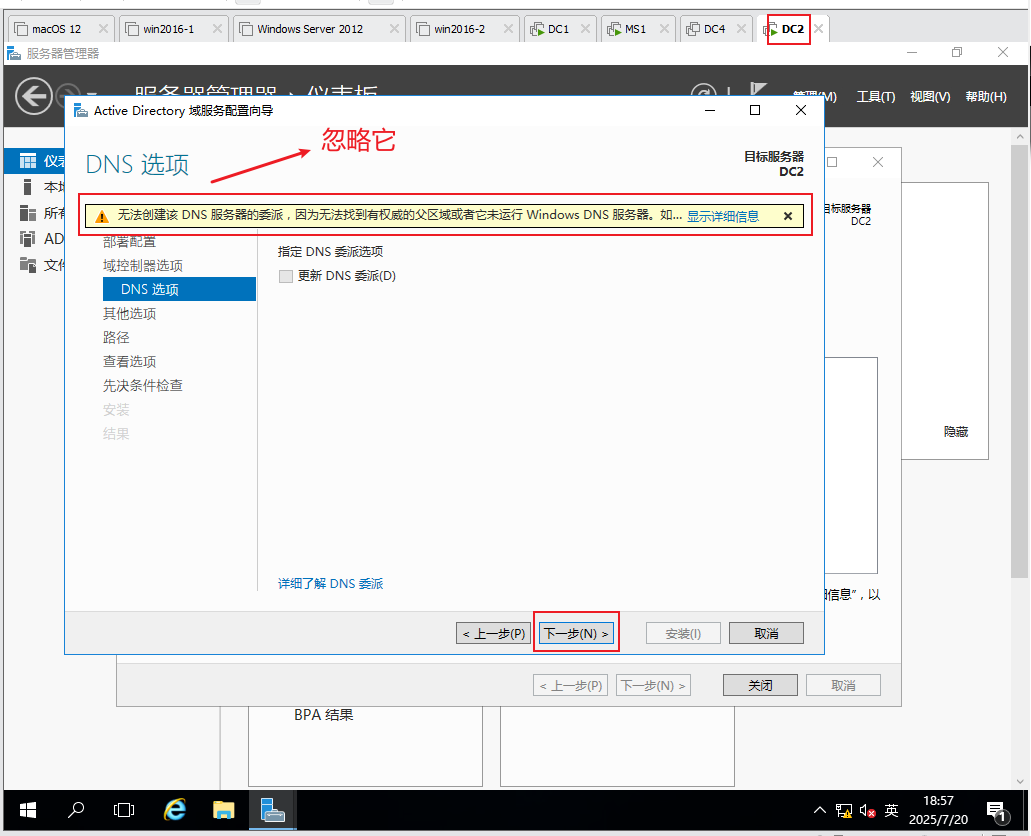Click the Install button in AD DS wizard
This screenshot has height=836, width=1031.
tap(683, 633)
